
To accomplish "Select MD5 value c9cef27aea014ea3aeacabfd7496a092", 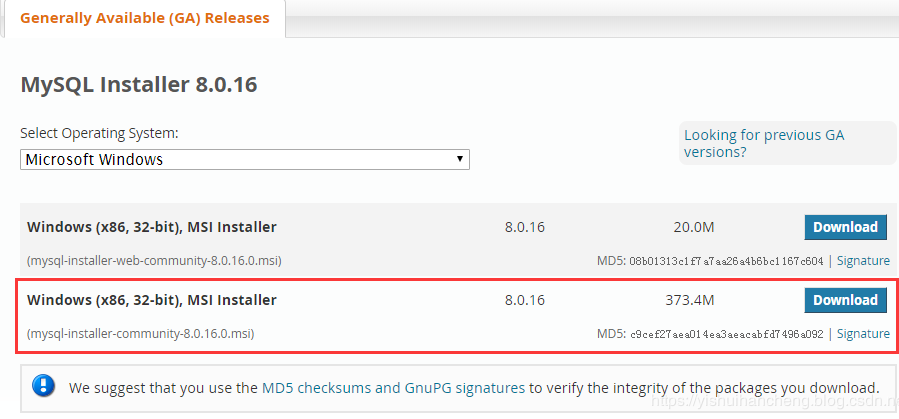I will pos(726,334).
